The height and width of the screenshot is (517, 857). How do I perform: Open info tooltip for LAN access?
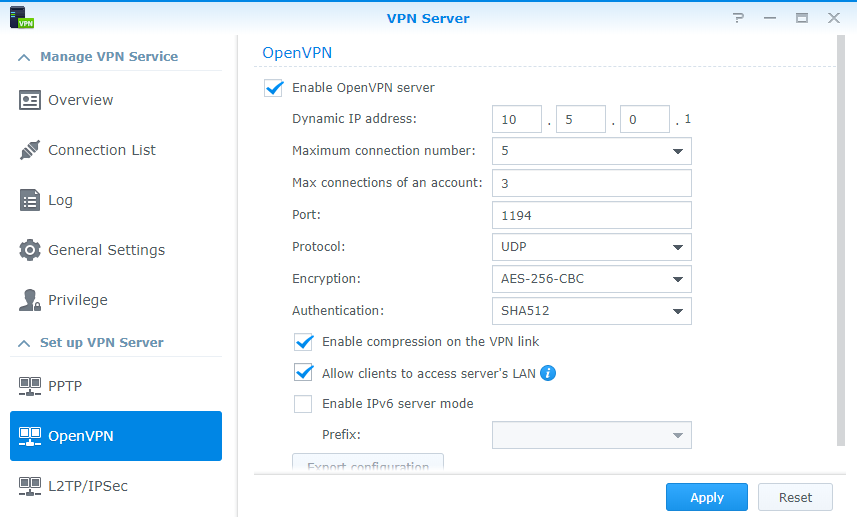pos(548,373)
